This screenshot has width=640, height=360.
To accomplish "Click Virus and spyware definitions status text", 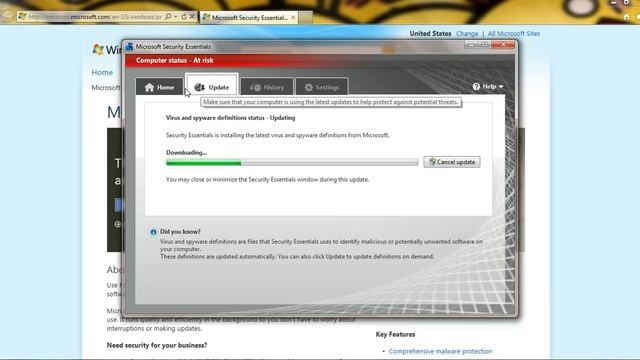I will 230,118.
